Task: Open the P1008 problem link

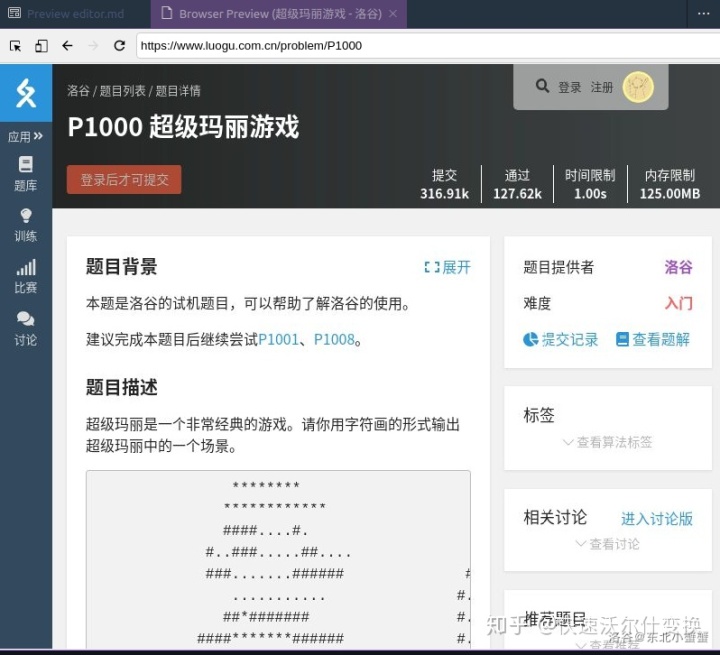Action: tap(334, 339)
